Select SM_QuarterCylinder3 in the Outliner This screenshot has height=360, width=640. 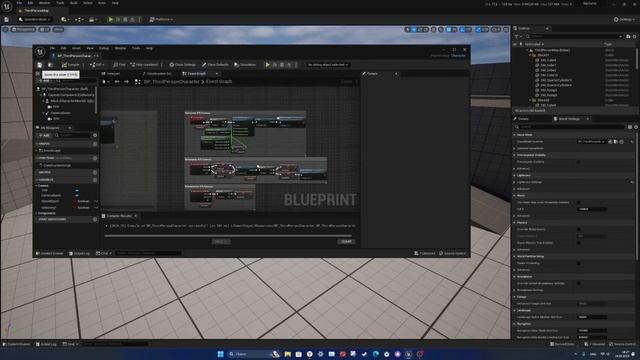(556, 80)
